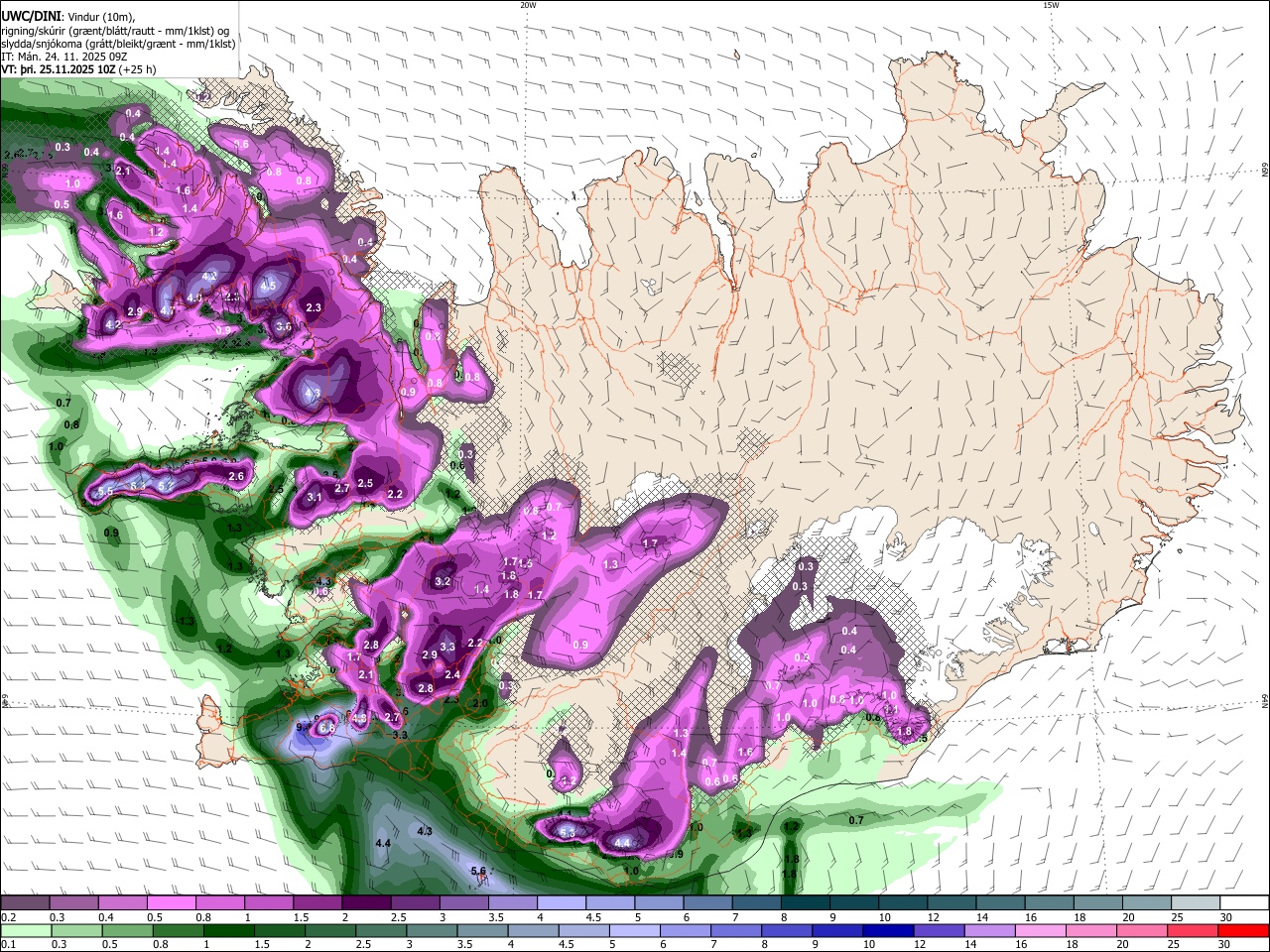Click the 0.2 label in snow legend
The image size is (1270, 952).
pos(8,917)
